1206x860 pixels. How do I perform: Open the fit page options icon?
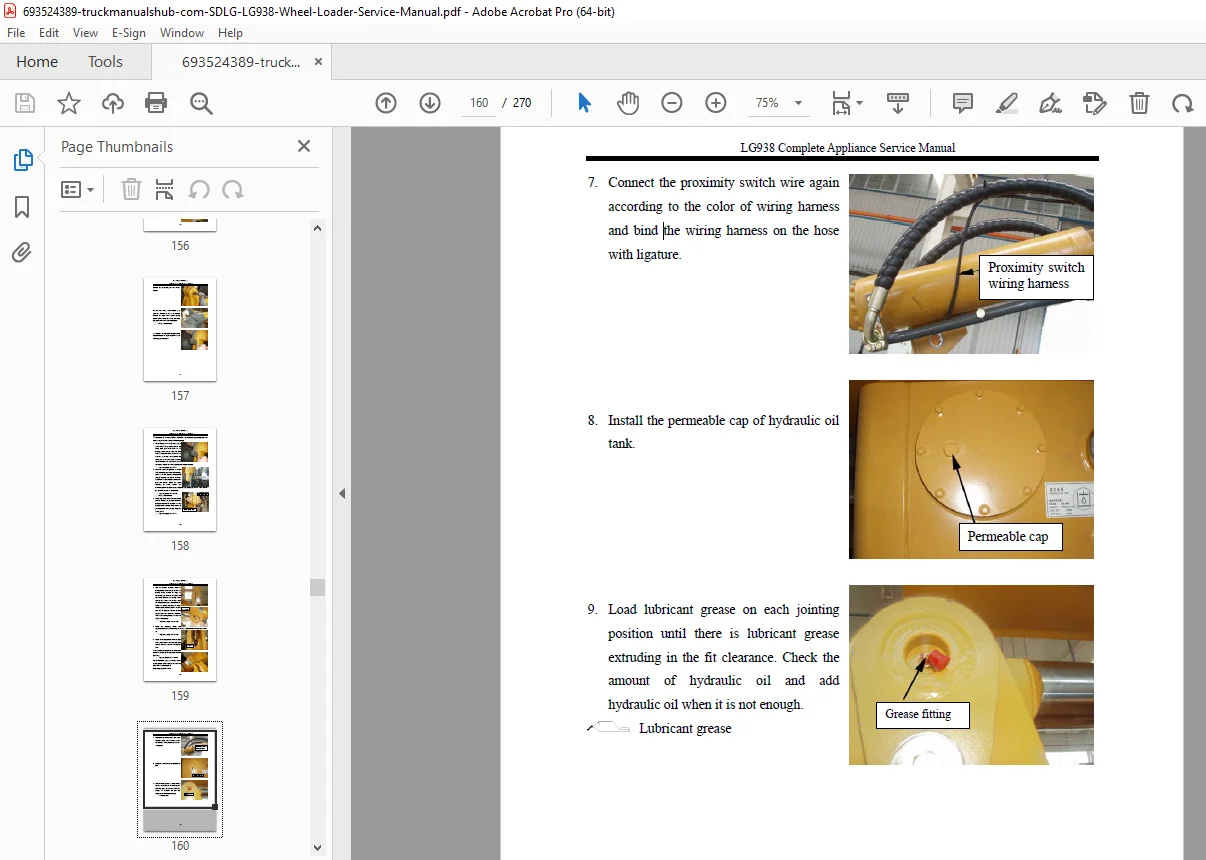click(x=848, y=103)
